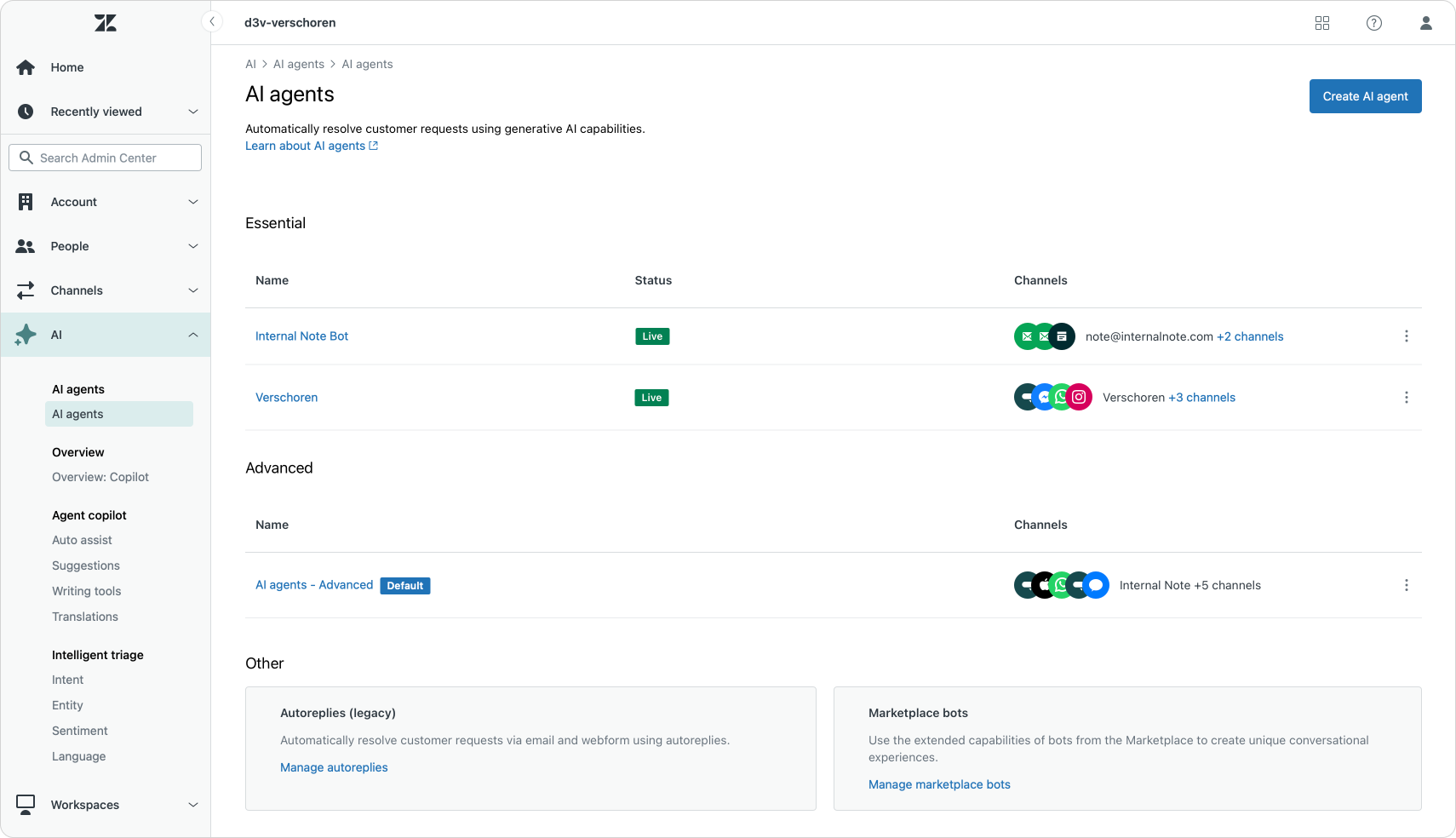
Task: Open Auto assist settings
Action: point(82,540)
